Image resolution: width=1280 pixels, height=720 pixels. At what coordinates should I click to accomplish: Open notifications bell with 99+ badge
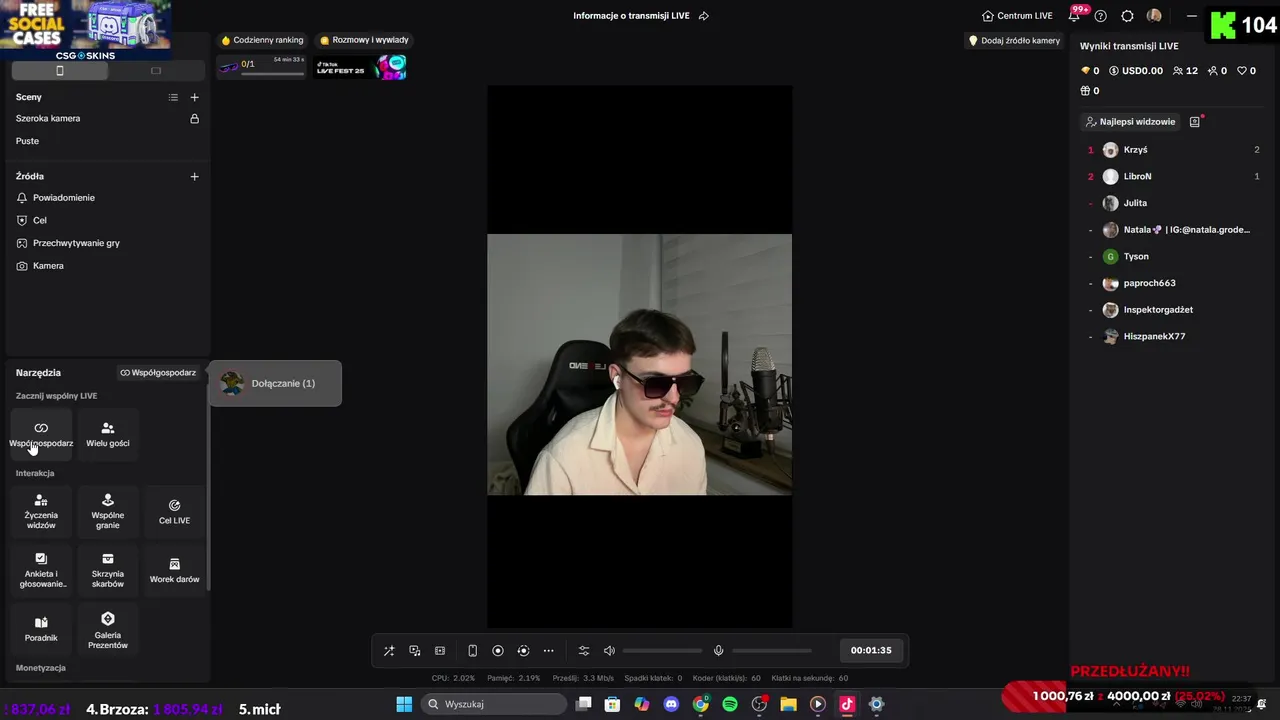click(1075, 15)
